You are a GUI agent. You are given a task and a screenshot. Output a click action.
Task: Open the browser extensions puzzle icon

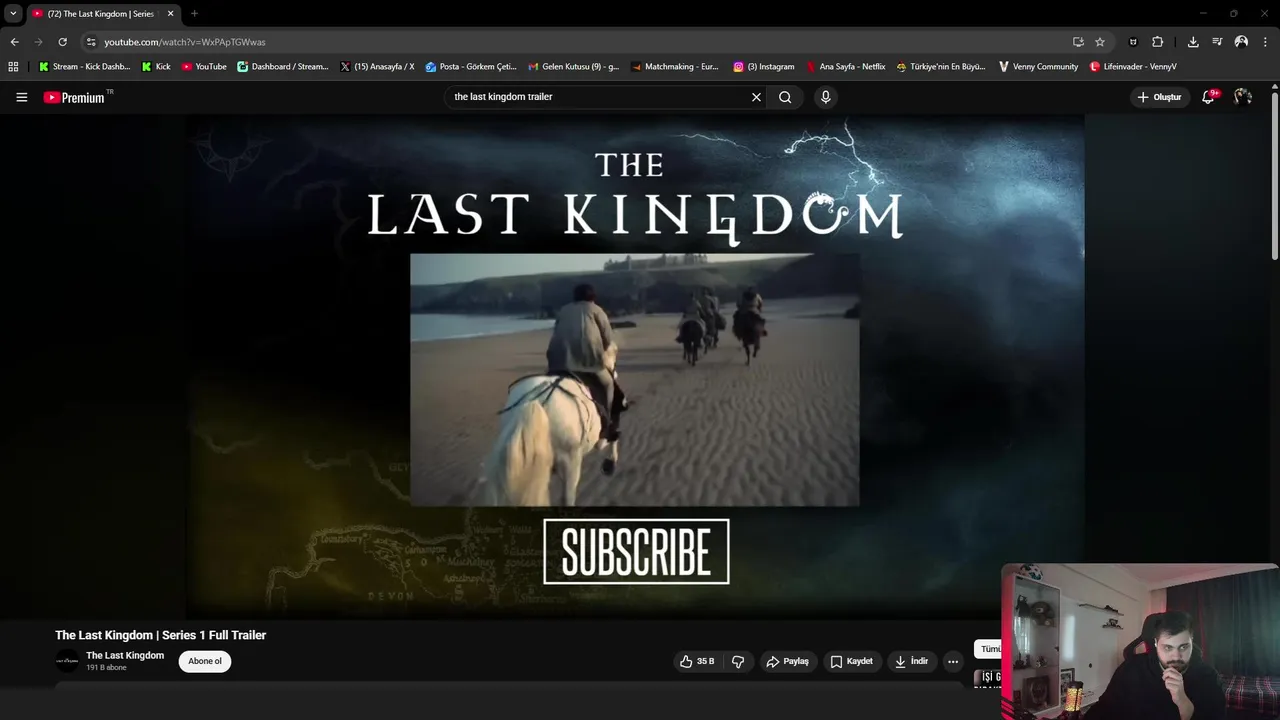coord(1157,42)
